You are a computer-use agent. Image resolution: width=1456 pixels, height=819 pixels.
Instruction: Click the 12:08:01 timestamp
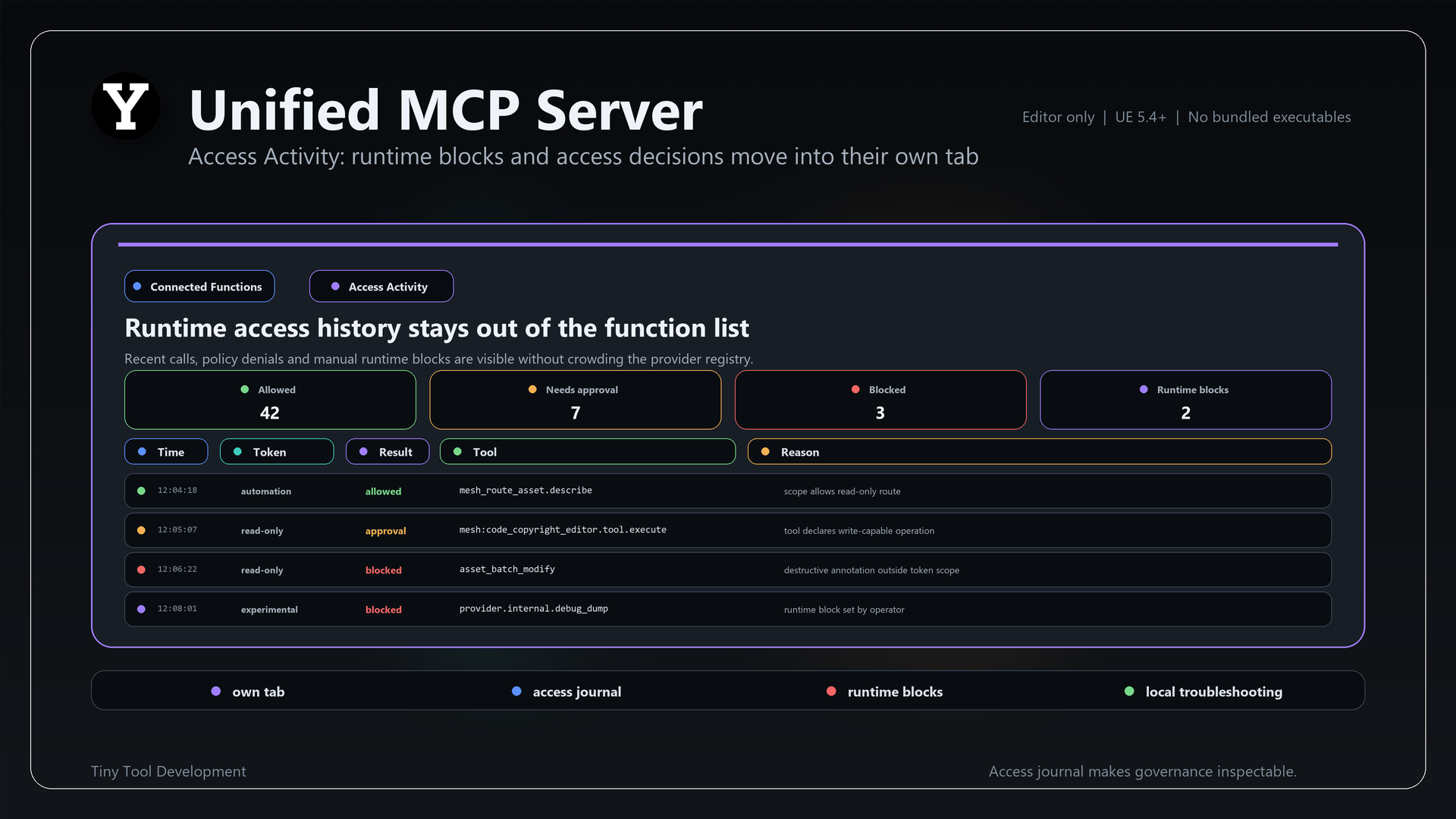pyautogui.click(x=177, y=609)
